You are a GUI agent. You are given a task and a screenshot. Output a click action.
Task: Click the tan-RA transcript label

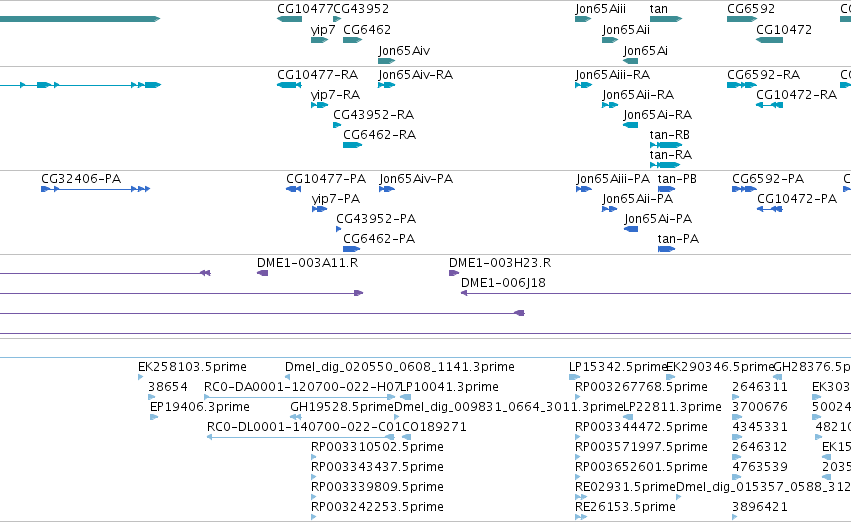coord(671,155)
